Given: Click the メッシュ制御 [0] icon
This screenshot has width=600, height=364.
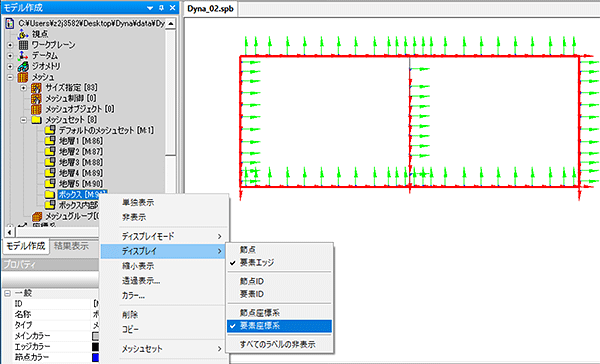Looking at the screenshot, I should point(36,98).
